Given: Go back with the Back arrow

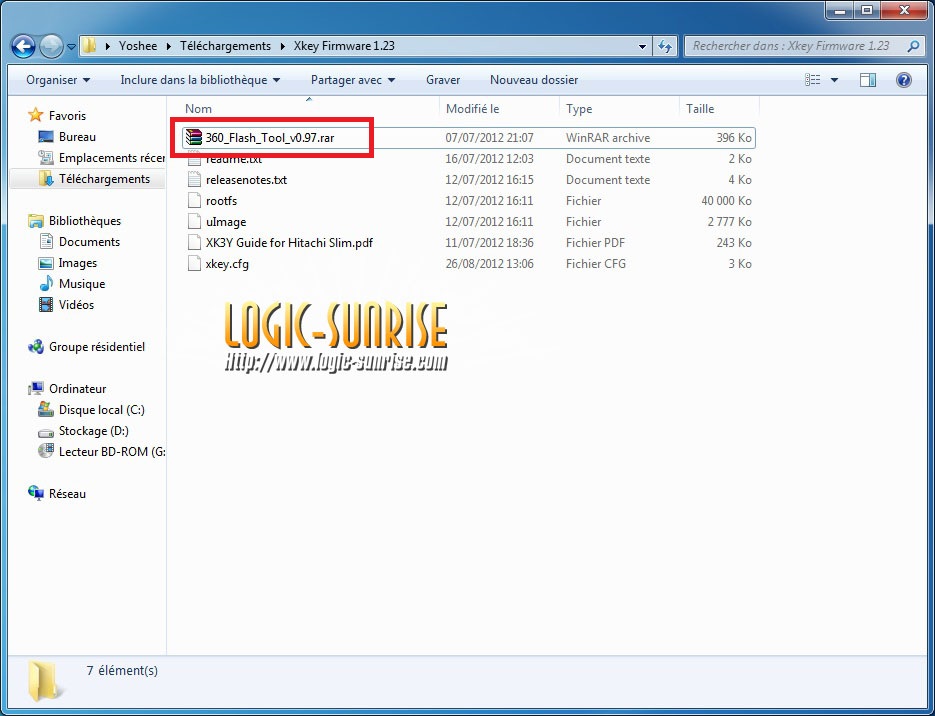Looking at the screenshot, I should tap(23, 46).
